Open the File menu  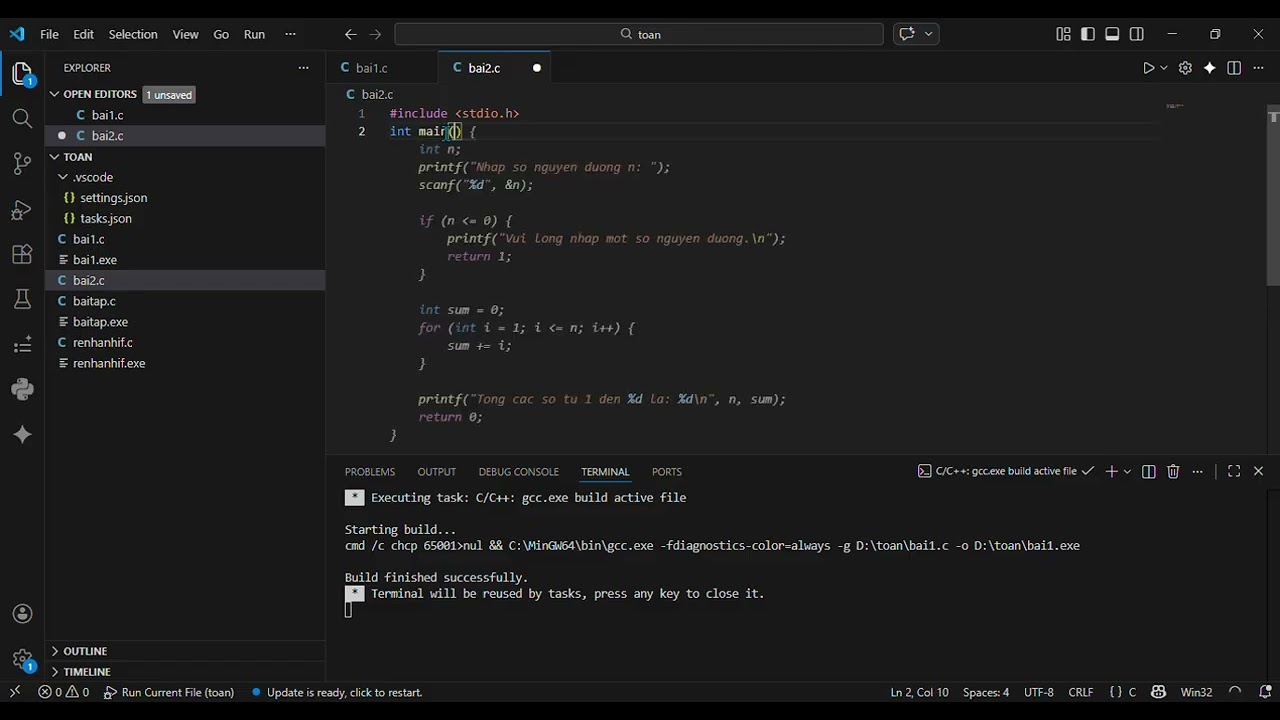49,34
